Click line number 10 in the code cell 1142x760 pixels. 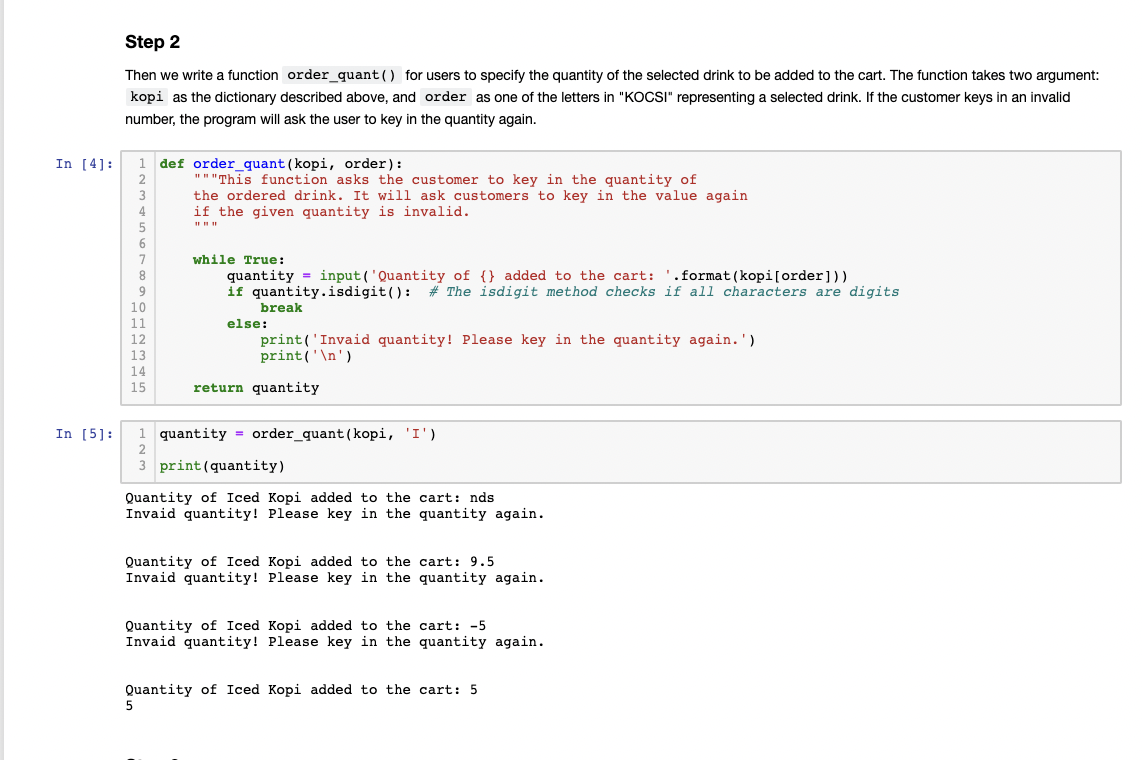[x=139, y=307]
